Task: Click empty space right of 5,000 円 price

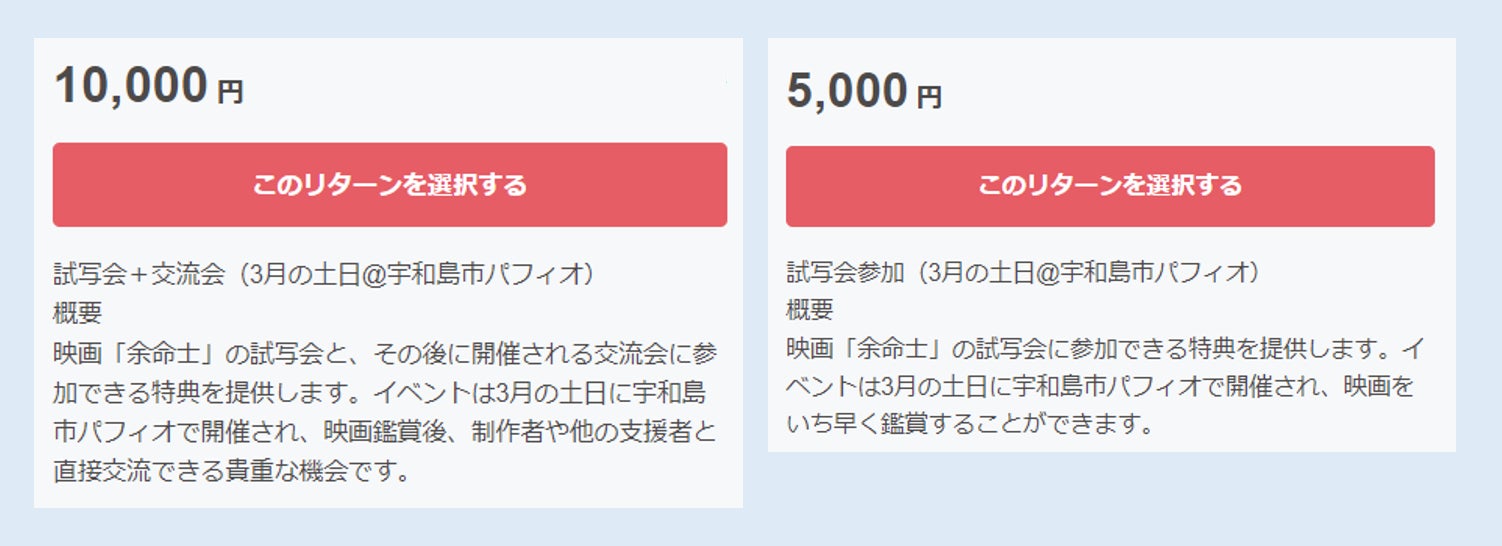Action: (x=1180, y=92)
